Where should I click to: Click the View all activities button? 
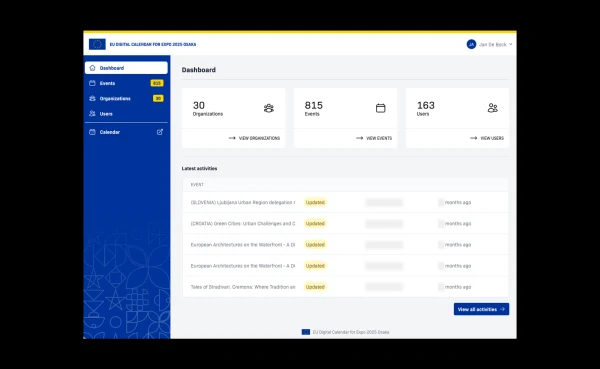pos(481,309)
